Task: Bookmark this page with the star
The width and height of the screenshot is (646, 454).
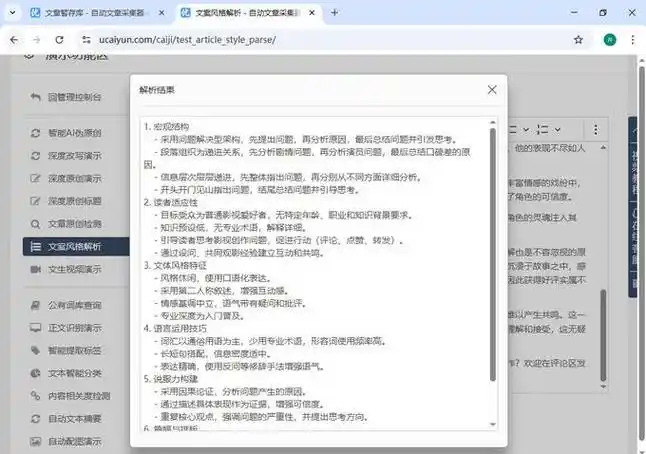Action: [x=578, y=40]
